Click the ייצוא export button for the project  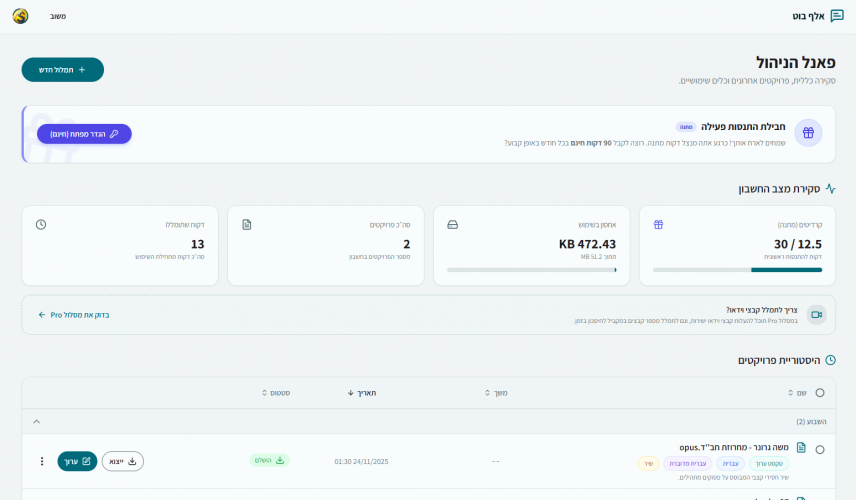coord(123,461)
